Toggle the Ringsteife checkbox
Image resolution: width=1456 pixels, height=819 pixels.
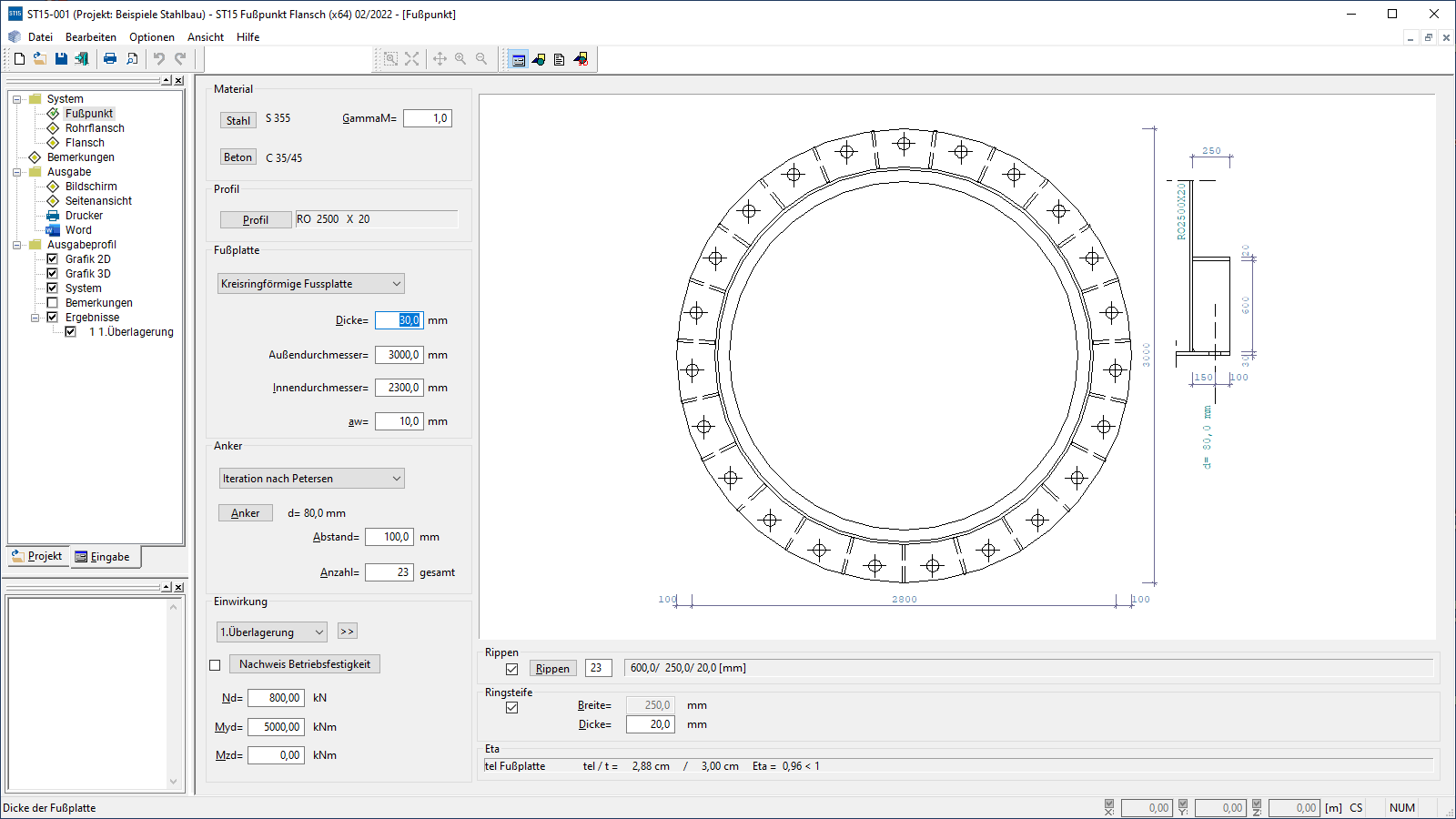(511, 707)
